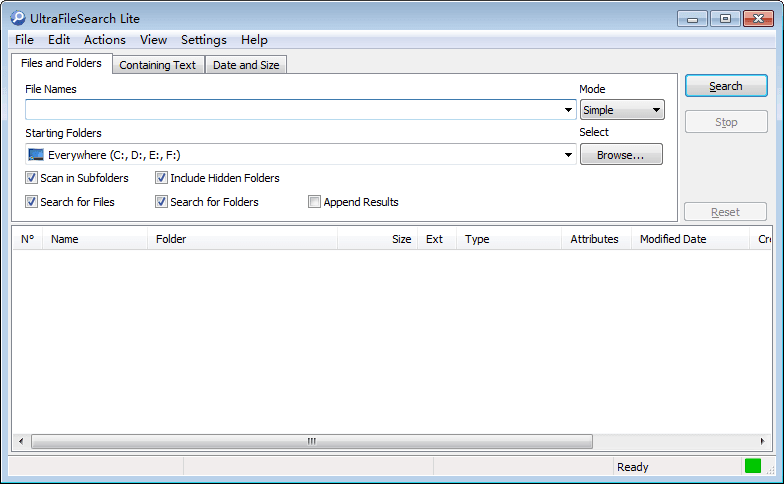The height and width of the screenshot is (484, 784).
Task: Disable Include Hidden Folders option
Action: pos(162,178)
